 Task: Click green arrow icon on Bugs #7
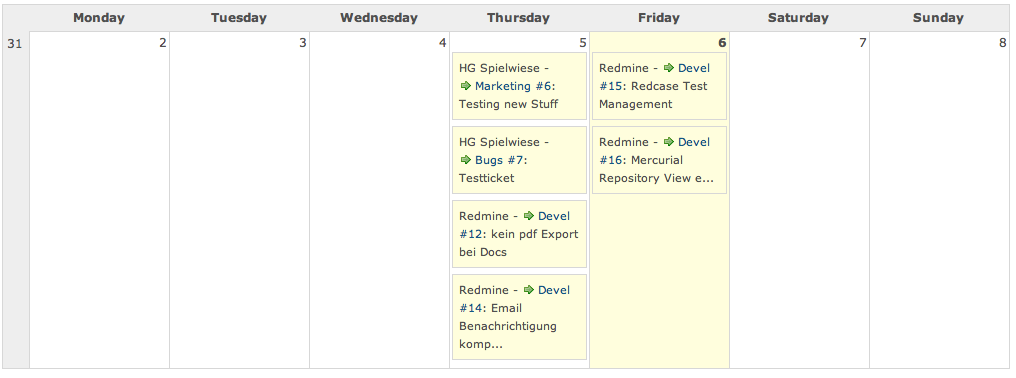coord(465,159)
